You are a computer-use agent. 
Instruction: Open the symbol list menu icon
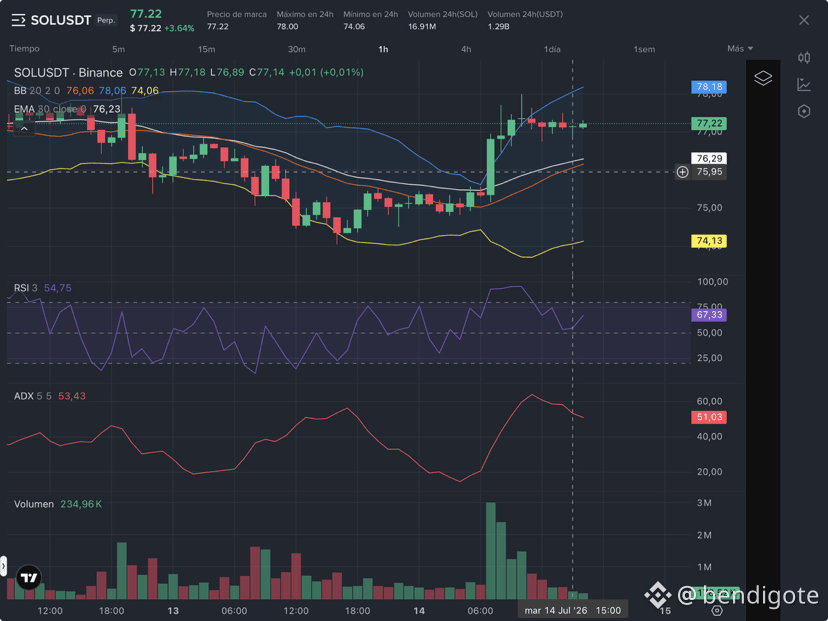[18, 21]
